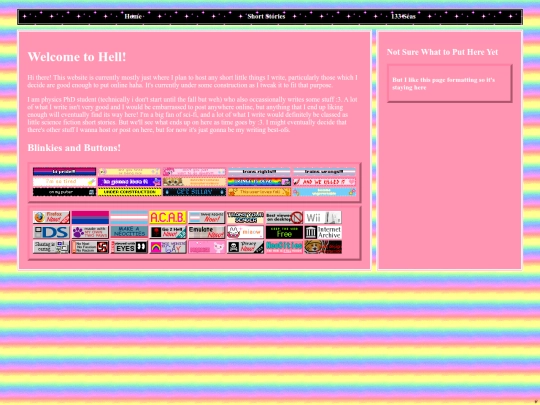The image size is (540, 405).
Task: Click the 'But I like this page formatting' box
Action: (449, 83)
